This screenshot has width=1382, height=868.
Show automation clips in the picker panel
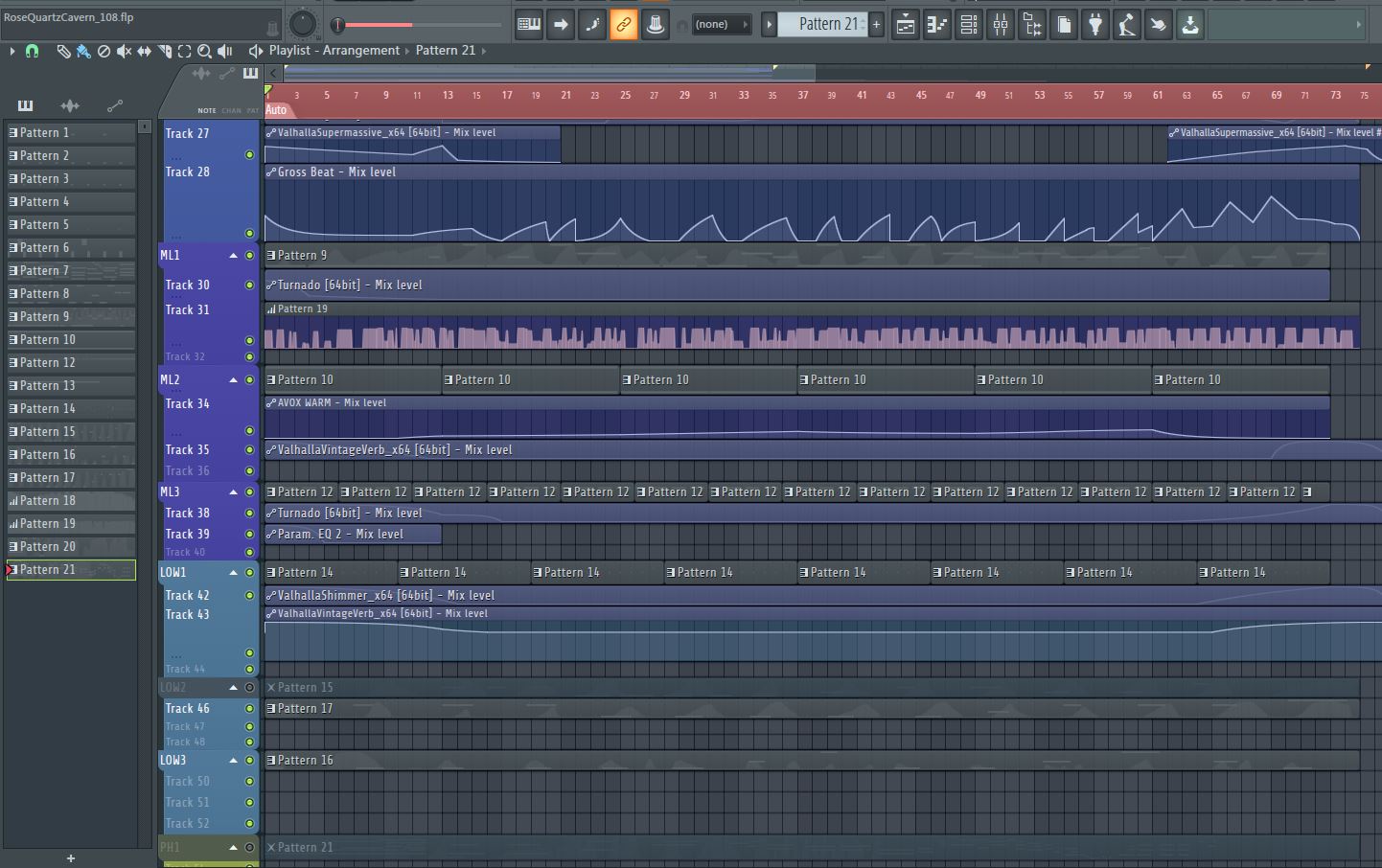pos(115,105)
